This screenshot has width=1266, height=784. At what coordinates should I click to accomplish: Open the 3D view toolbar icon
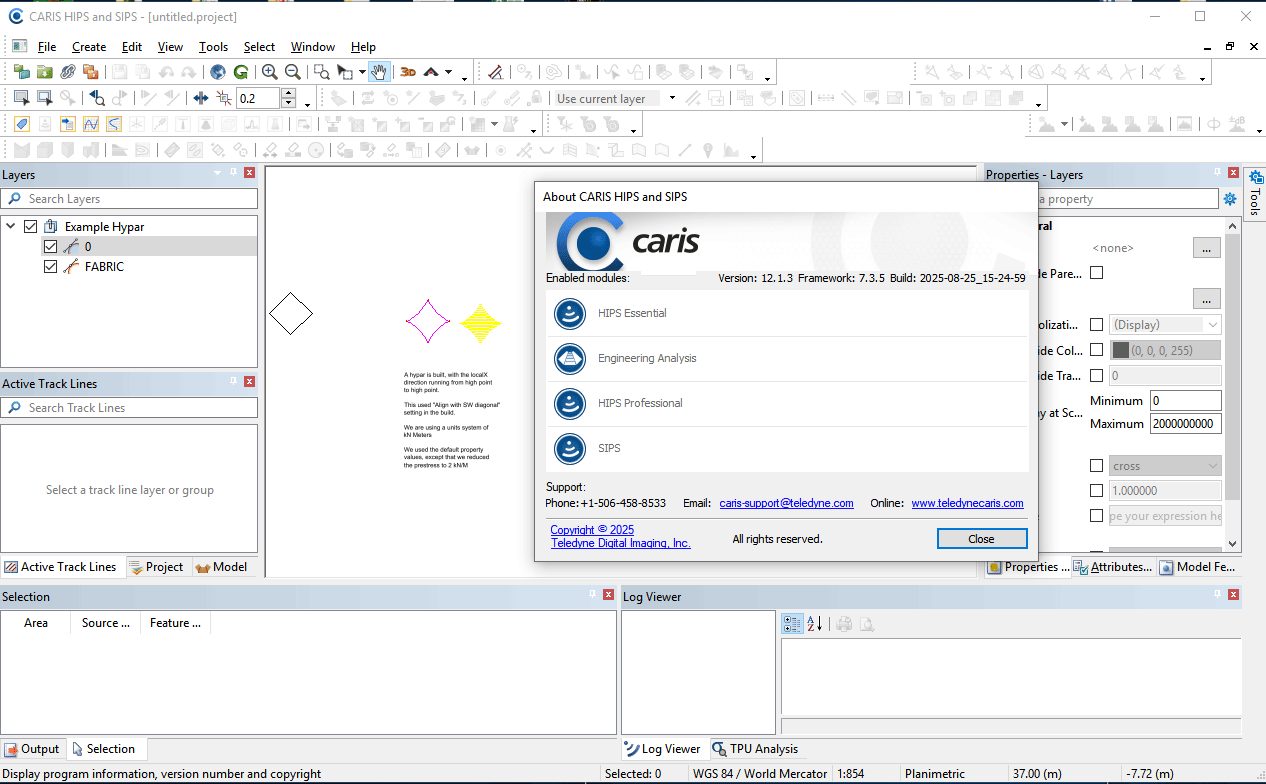pyautogui.click(x=408, y=72)
